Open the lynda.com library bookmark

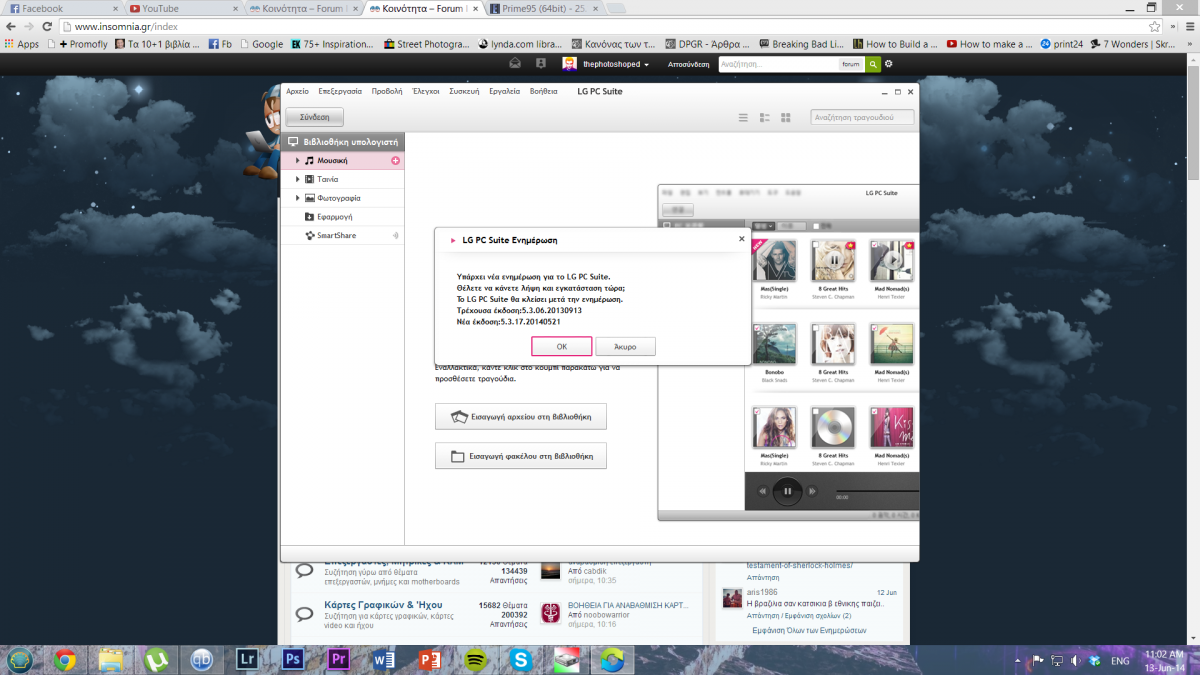click(520, 44)
